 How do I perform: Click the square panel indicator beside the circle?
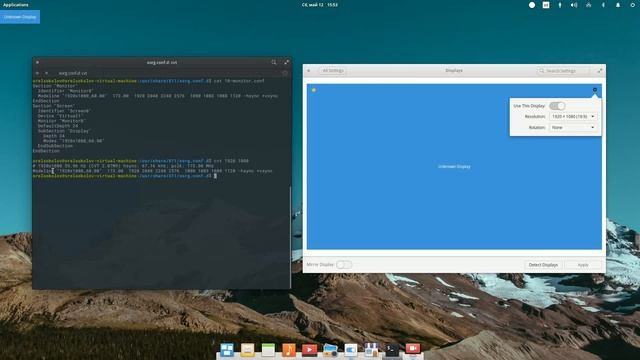click(x=546, y=5)
